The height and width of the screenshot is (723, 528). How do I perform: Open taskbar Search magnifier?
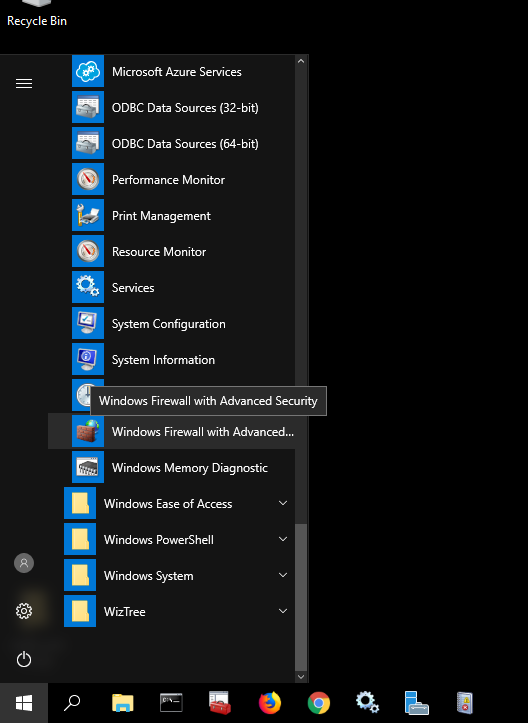tap(72, 703)
